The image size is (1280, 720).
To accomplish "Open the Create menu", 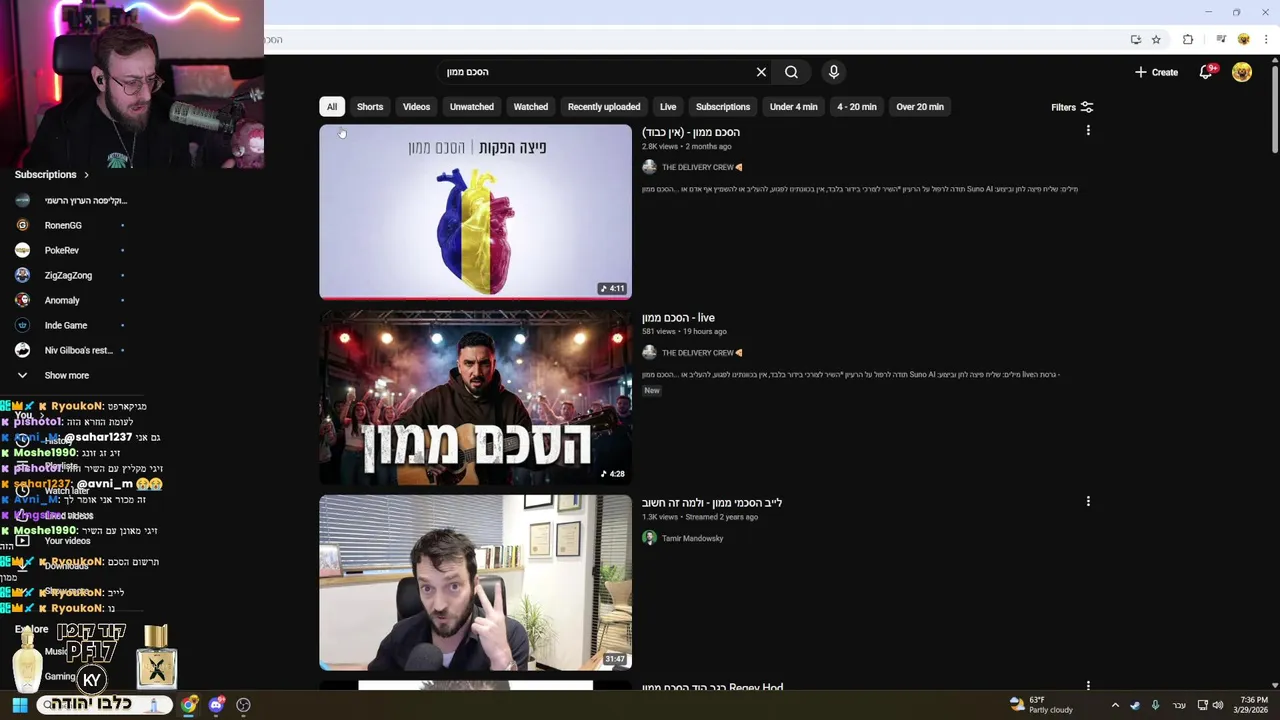I will point(1156,72).
